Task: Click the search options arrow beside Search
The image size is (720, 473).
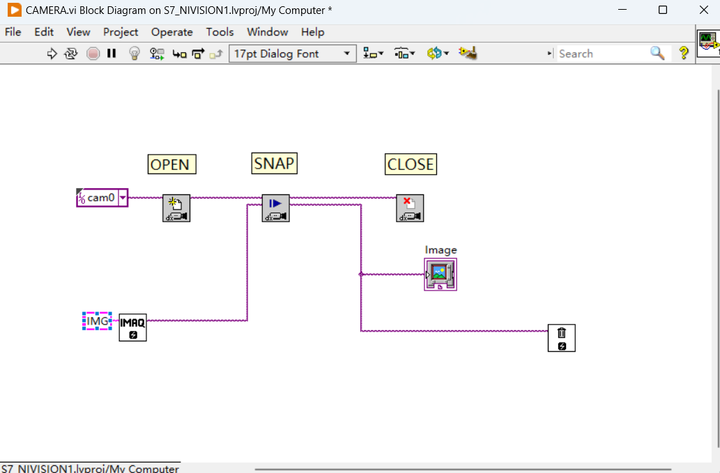Action: coord(550,54)
